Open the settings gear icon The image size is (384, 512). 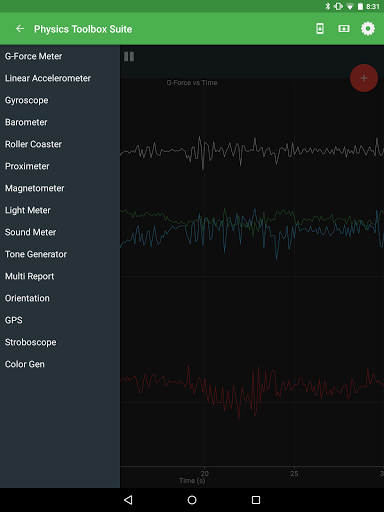(x=368, y=29)
